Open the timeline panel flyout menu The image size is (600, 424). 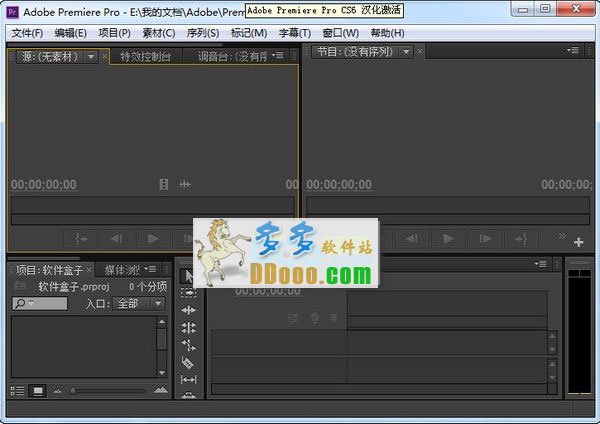(541, 264)
